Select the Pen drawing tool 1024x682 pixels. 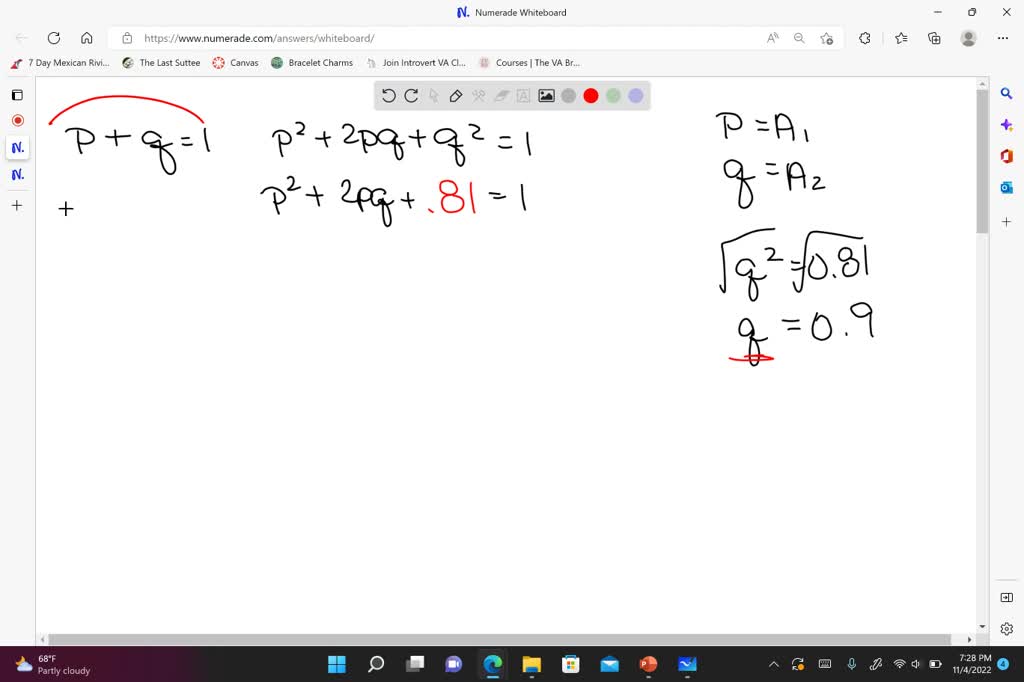(x=456, y=95)
